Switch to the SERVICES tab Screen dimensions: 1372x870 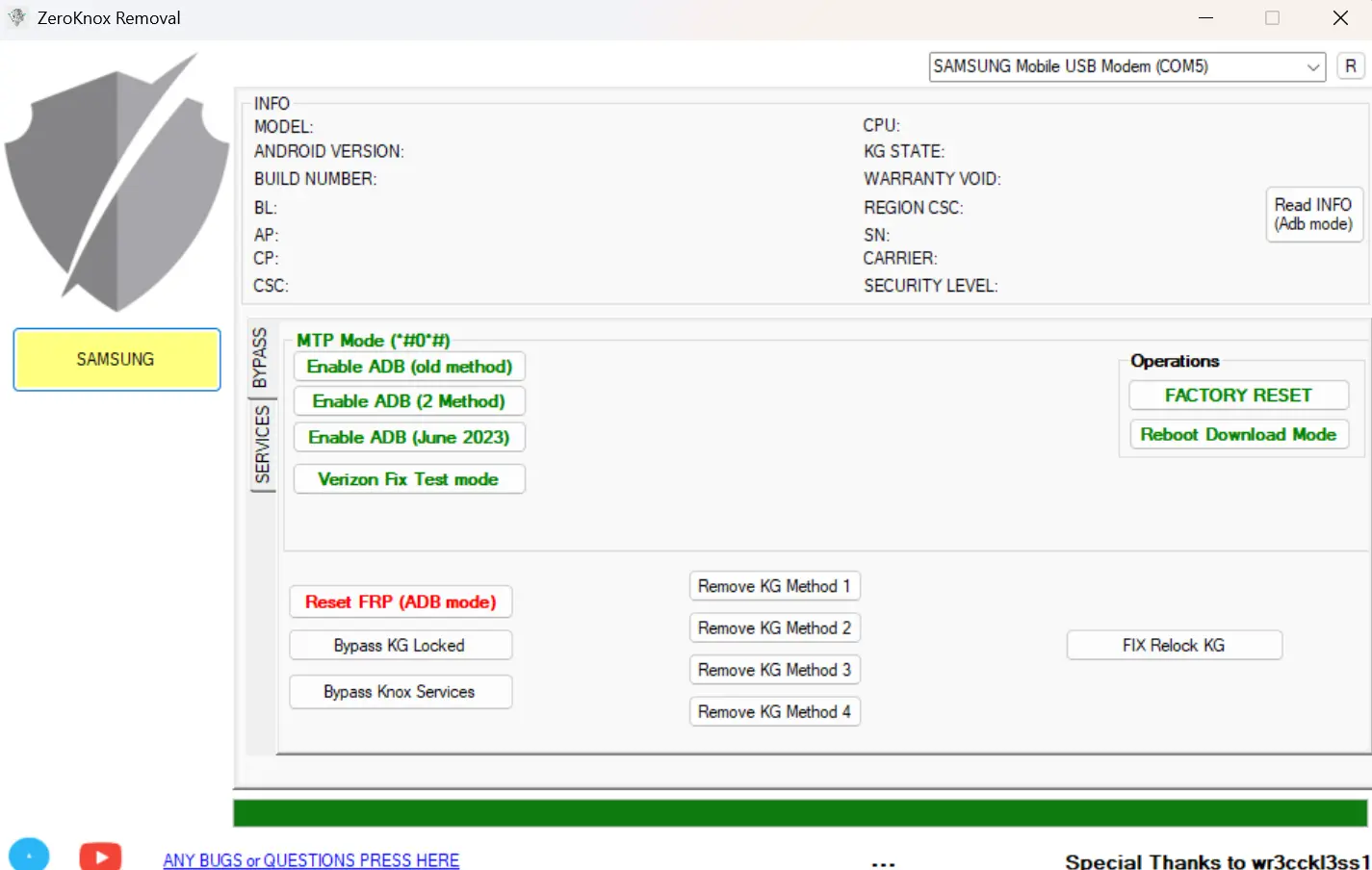click(262, 445)
